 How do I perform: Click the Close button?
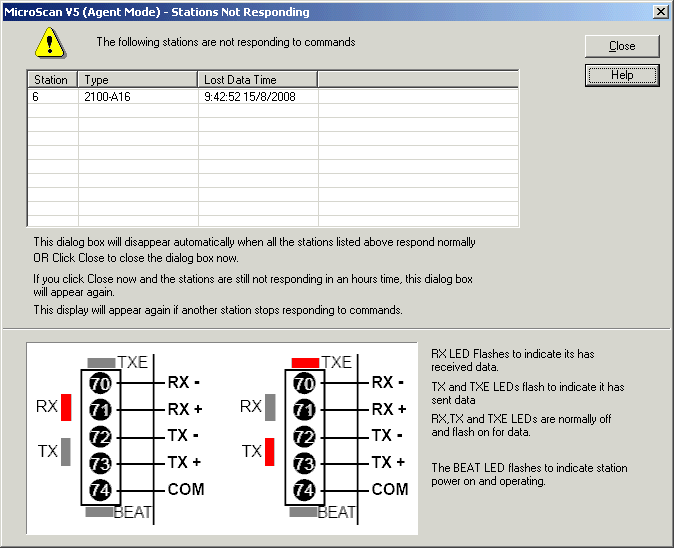point(622,46)
